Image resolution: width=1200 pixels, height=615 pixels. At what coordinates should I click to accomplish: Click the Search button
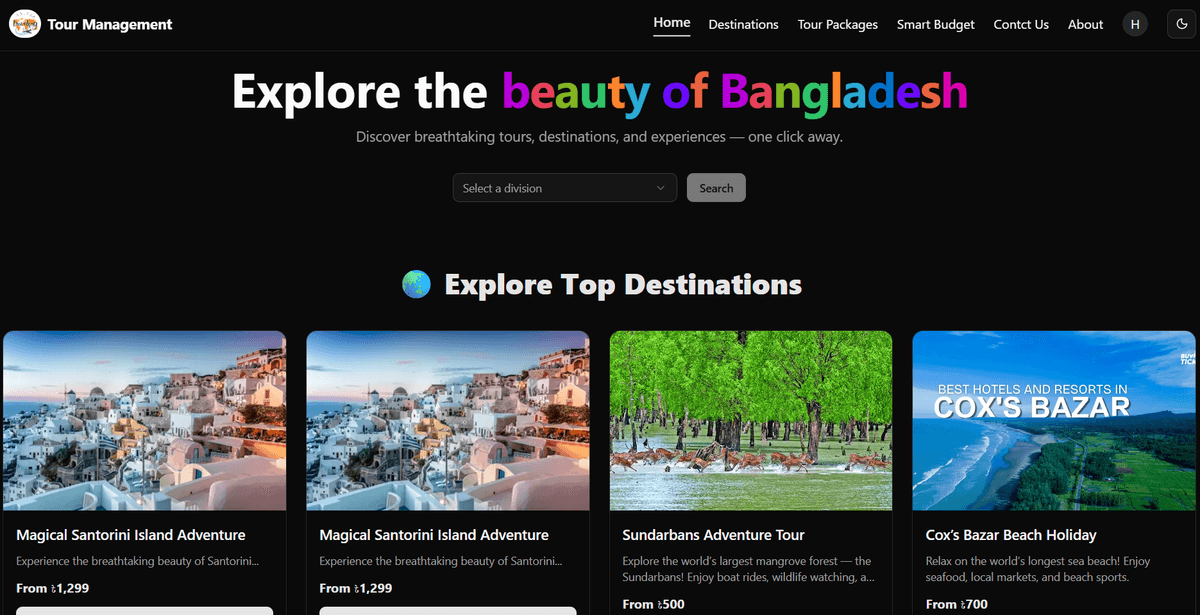click(716, 188)
